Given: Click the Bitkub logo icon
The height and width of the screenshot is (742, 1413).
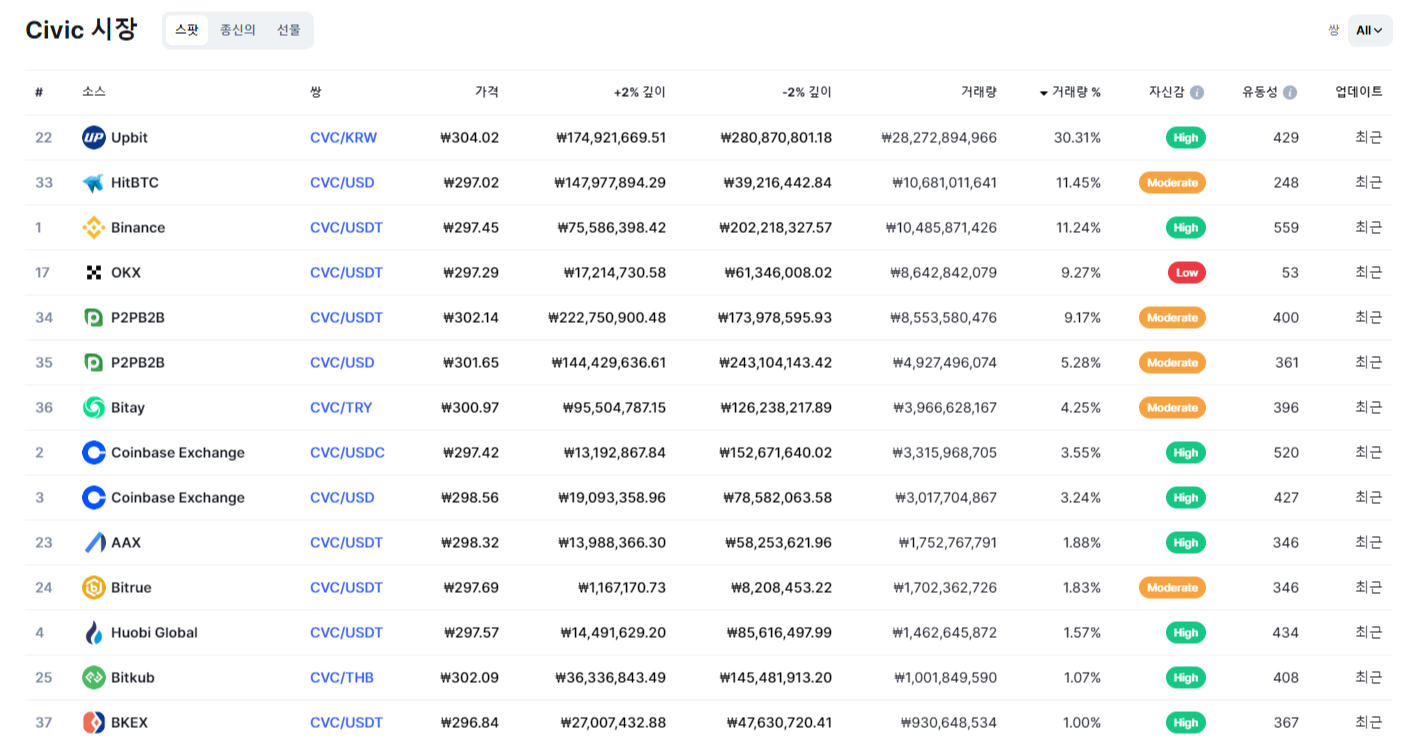Looking at the screenshot, I should pyautogui.click(x=94, y=678).
